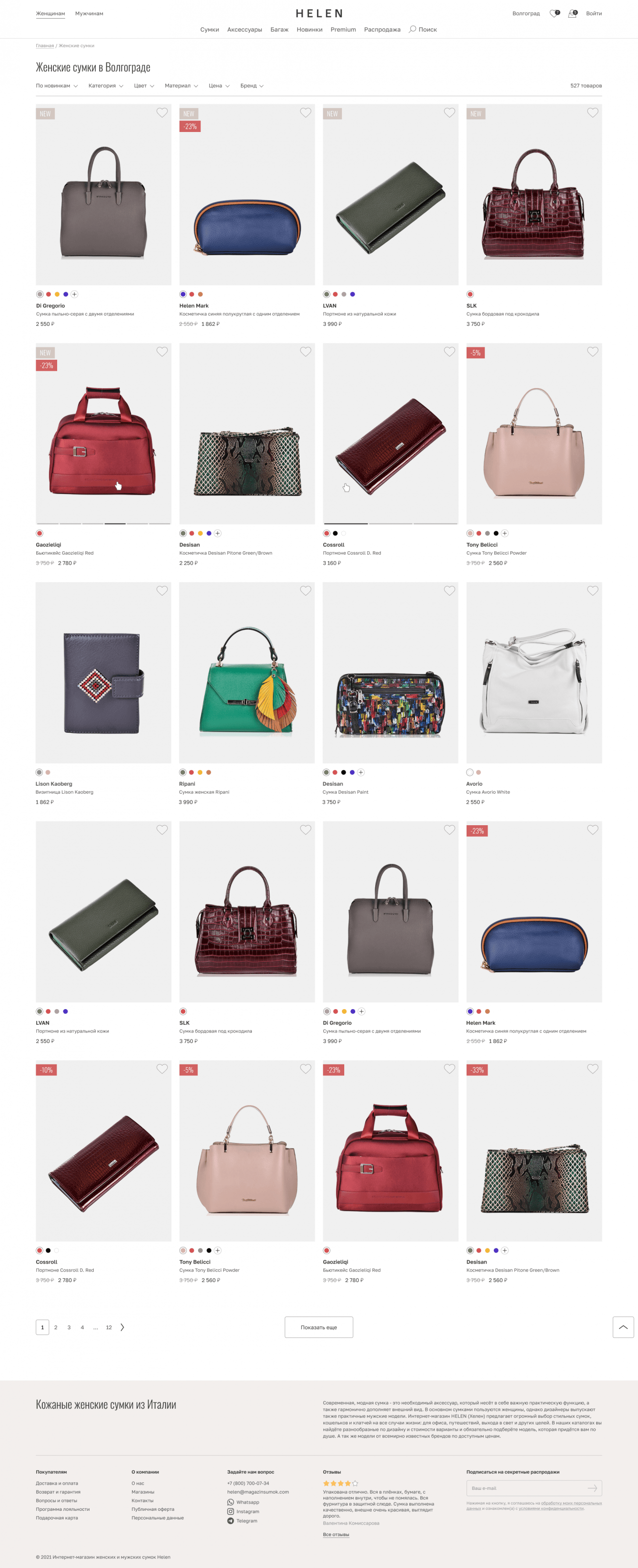Open the wishlist heart icon in header
Screen dimensions: 638x1568
pyautogui.click(x=553, y=13)
